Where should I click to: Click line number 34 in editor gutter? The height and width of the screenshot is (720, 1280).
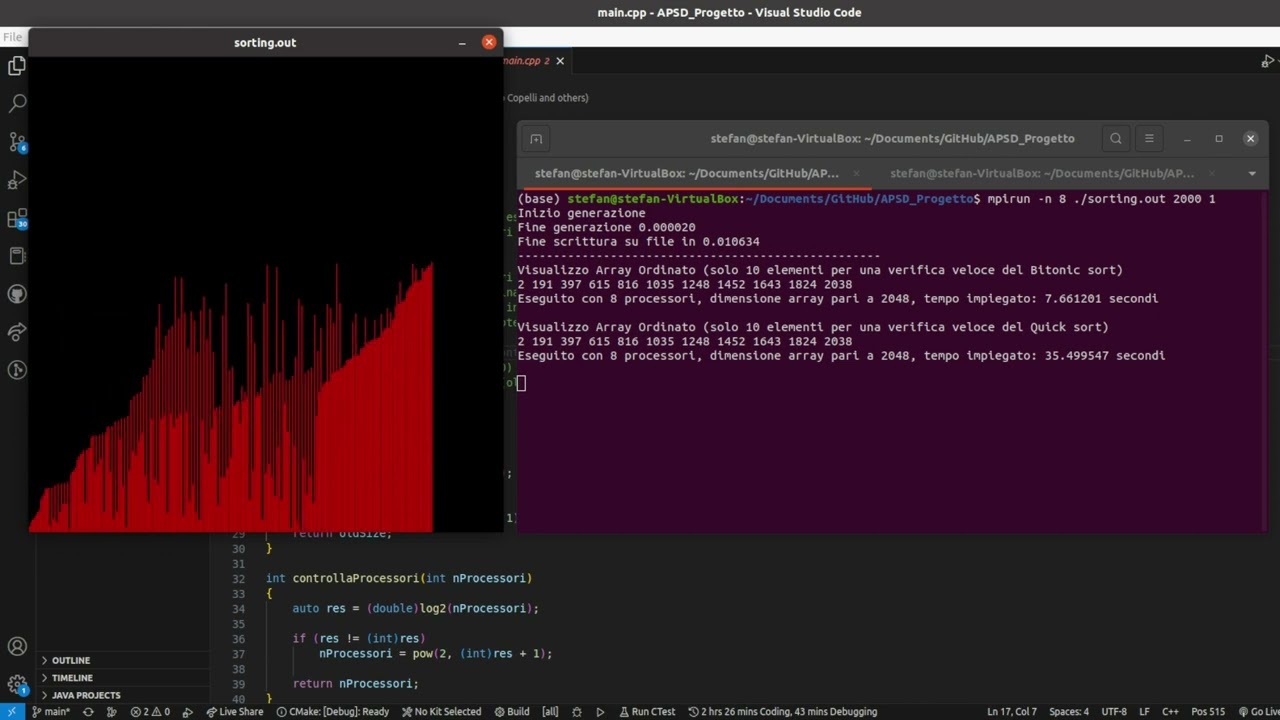238,608
